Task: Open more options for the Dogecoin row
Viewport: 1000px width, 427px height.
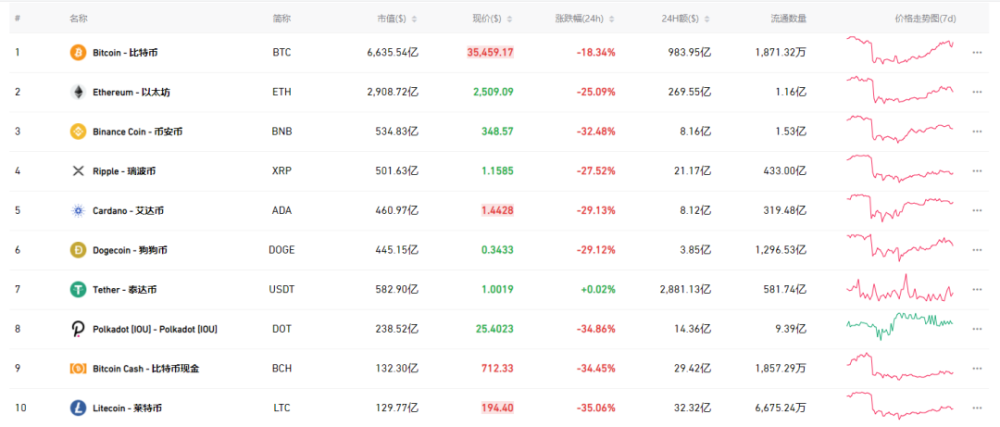Action: tap(977, 250)
